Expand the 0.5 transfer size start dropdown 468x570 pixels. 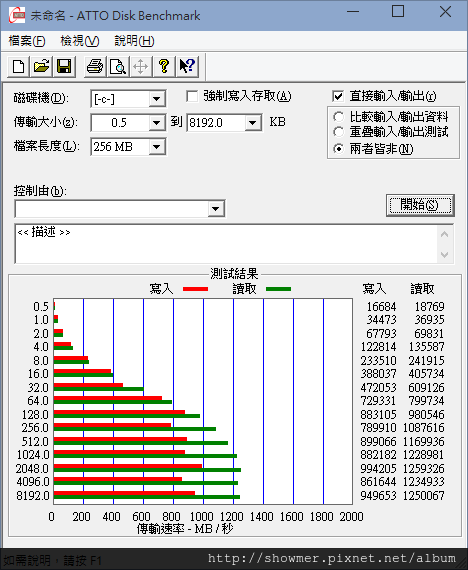point(157,123)
